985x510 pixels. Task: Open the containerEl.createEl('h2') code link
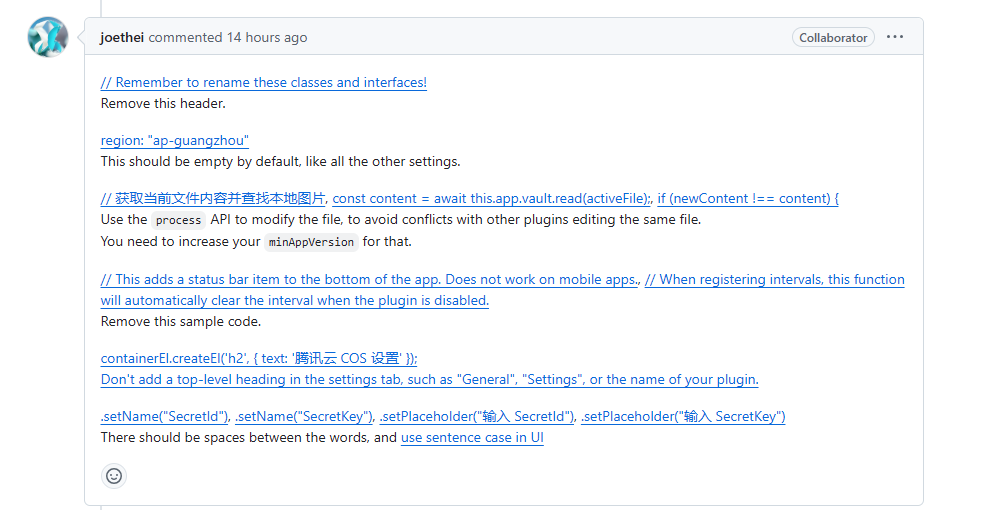pos(259,358)
